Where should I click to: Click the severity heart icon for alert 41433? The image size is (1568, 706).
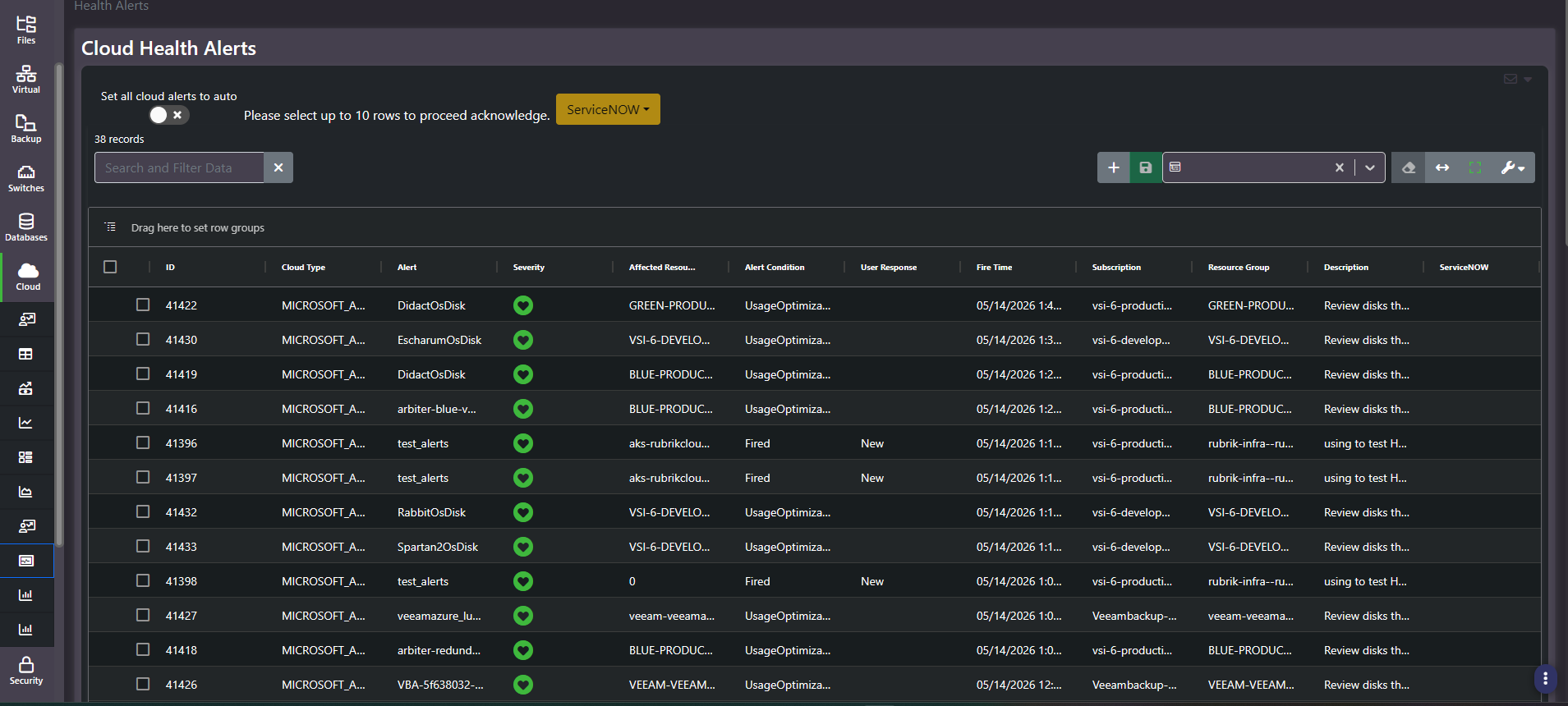pyautogui.click(x=523, y=547)
